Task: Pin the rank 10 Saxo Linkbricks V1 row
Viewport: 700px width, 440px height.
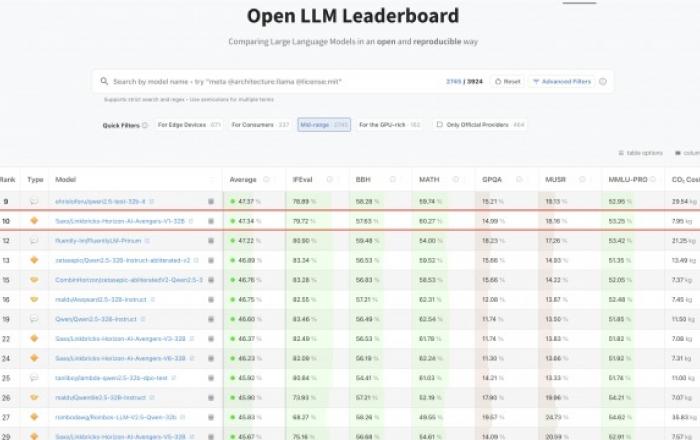Action: pyautogui.click(x=211, y=221)
